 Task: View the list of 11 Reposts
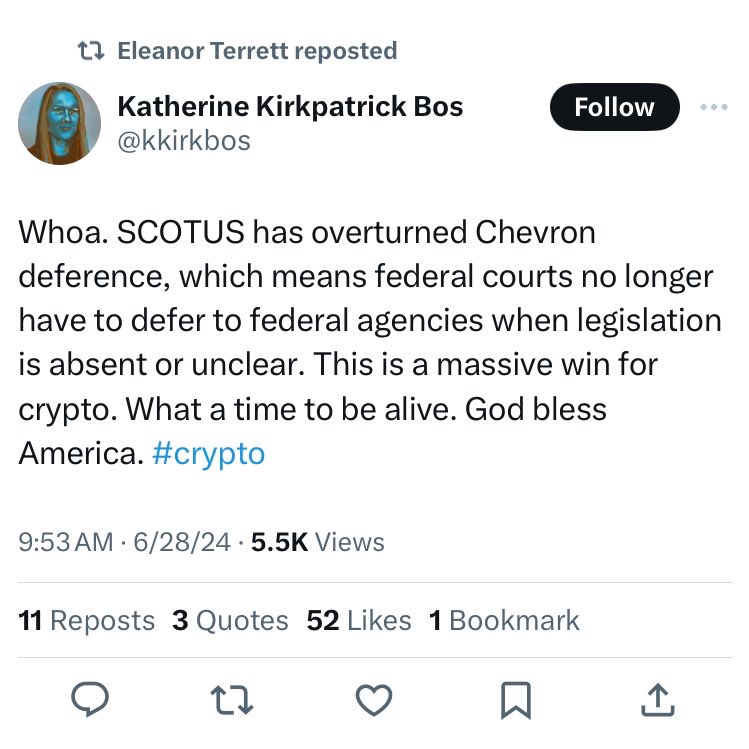click(87, 620)
